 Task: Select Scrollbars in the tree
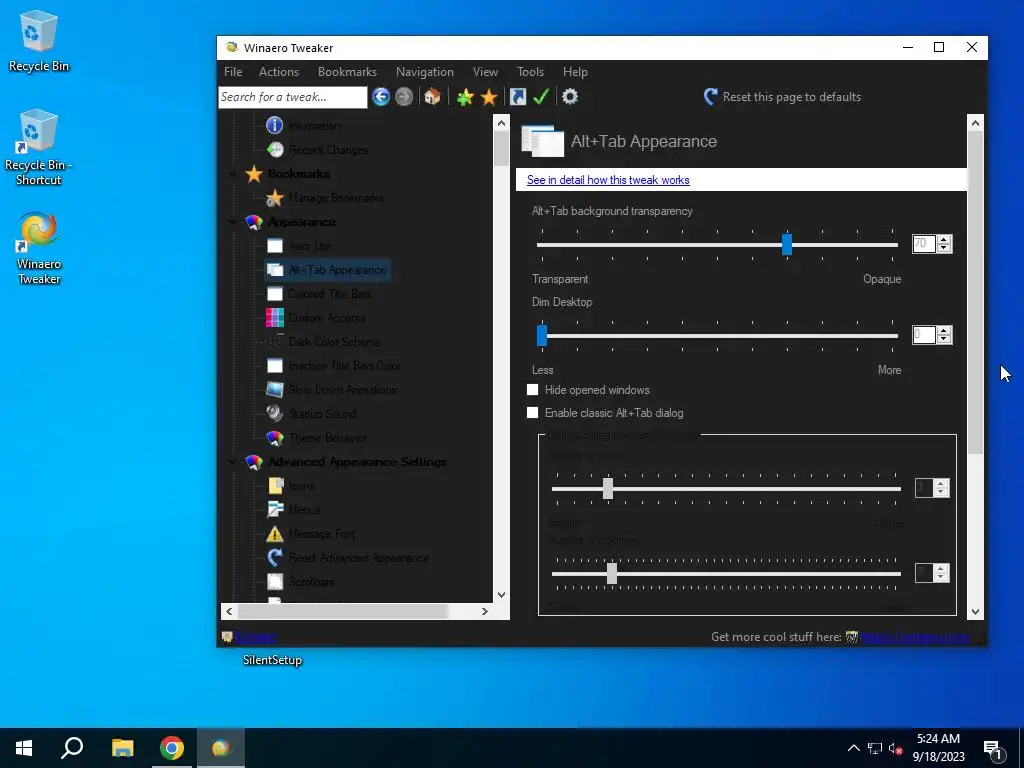coord(312,581)
